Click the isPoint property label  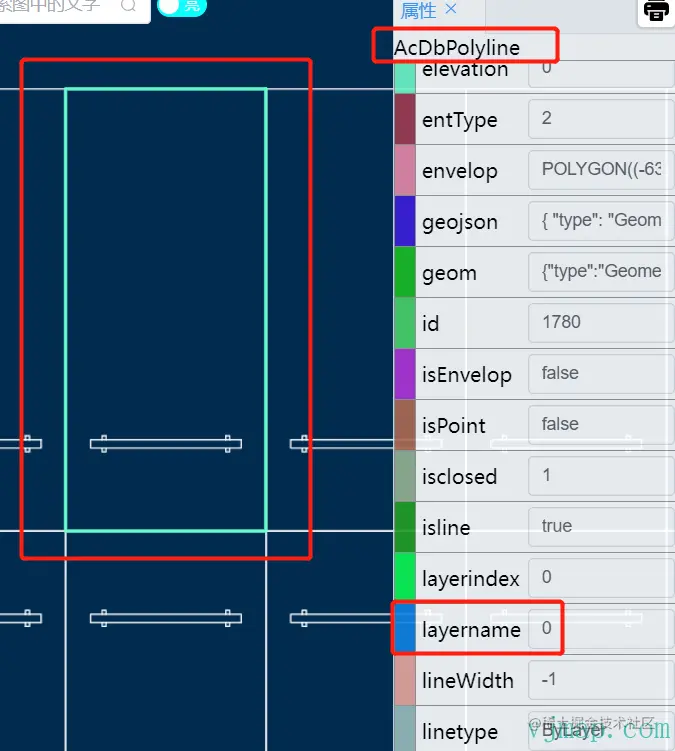click(x=453, y=425)
